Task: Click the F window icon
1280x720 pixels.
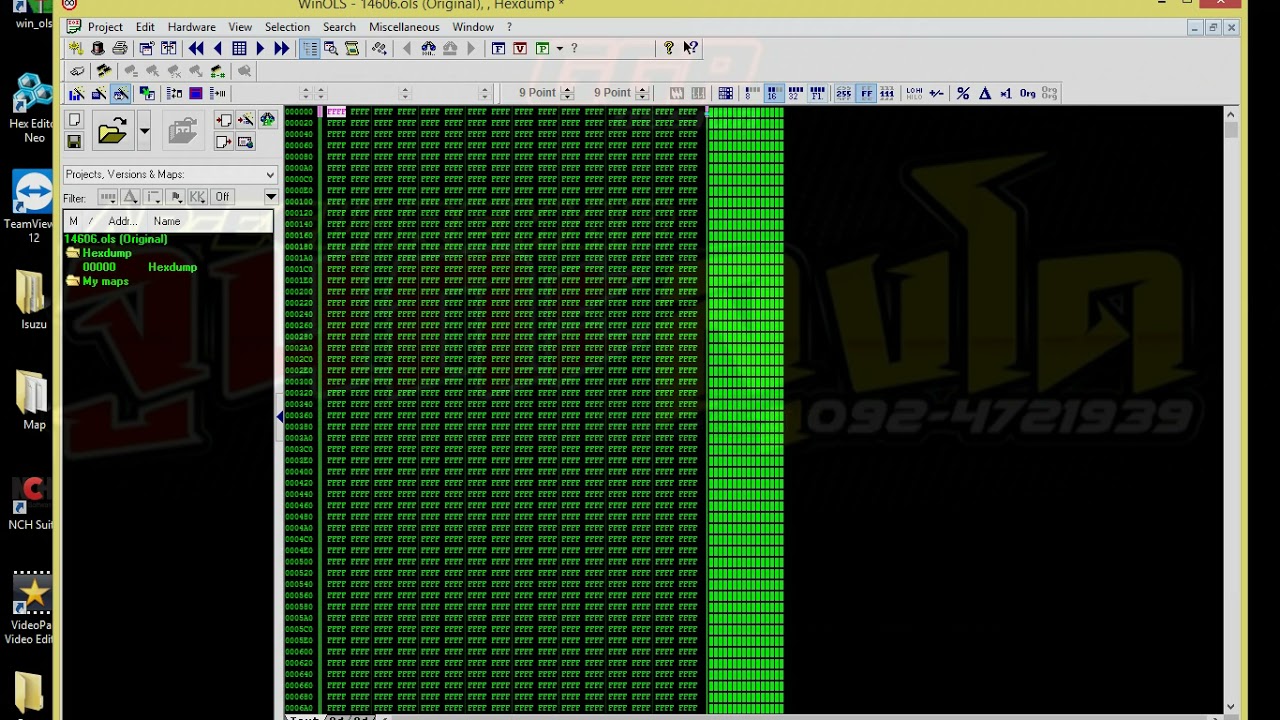Action: pyautogui.click(x=498, y=48)
